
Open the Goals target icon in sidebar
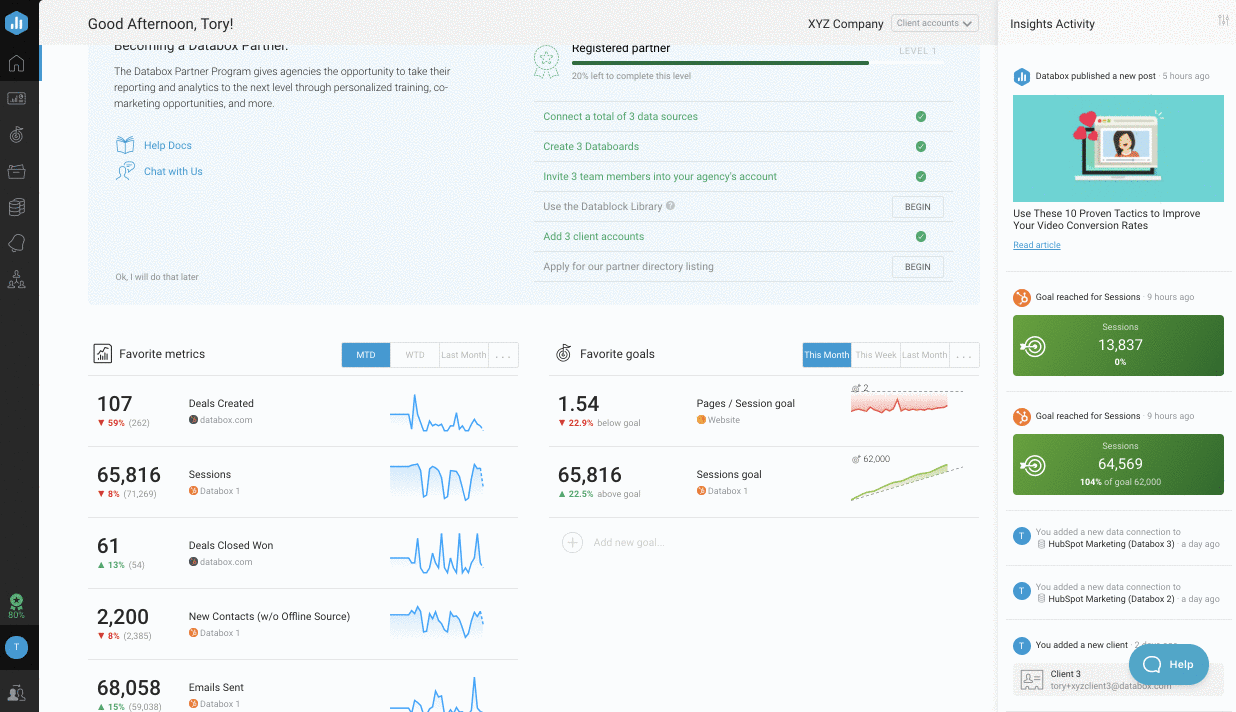[x=16, y=134]
